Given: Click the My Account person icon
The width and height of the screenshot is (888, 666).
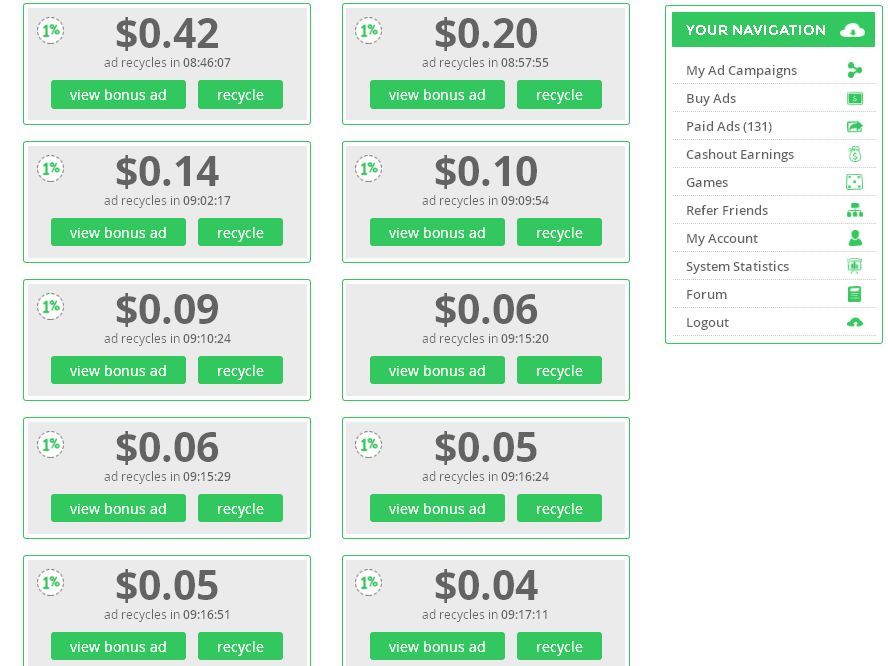Looking at the screenshot, I should (855, 238).
